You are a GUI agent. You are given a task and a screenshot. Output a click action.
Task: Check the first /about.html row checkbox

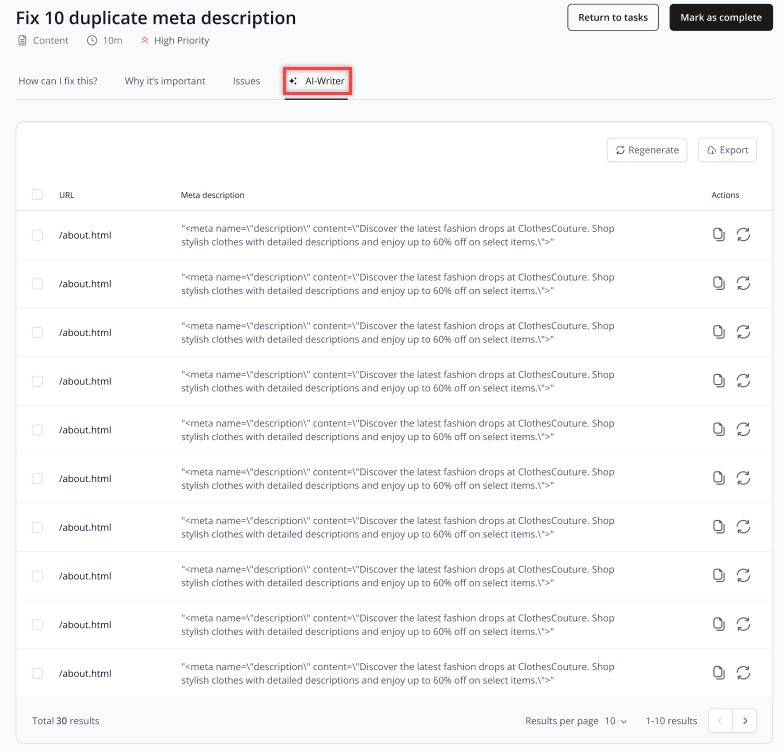38,235
